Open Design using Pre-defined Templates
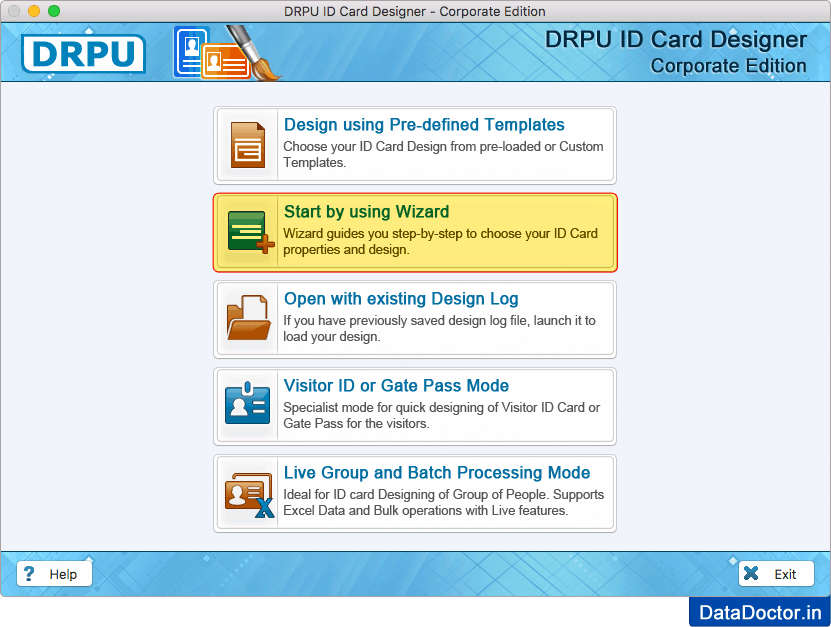 click(415, 145)
